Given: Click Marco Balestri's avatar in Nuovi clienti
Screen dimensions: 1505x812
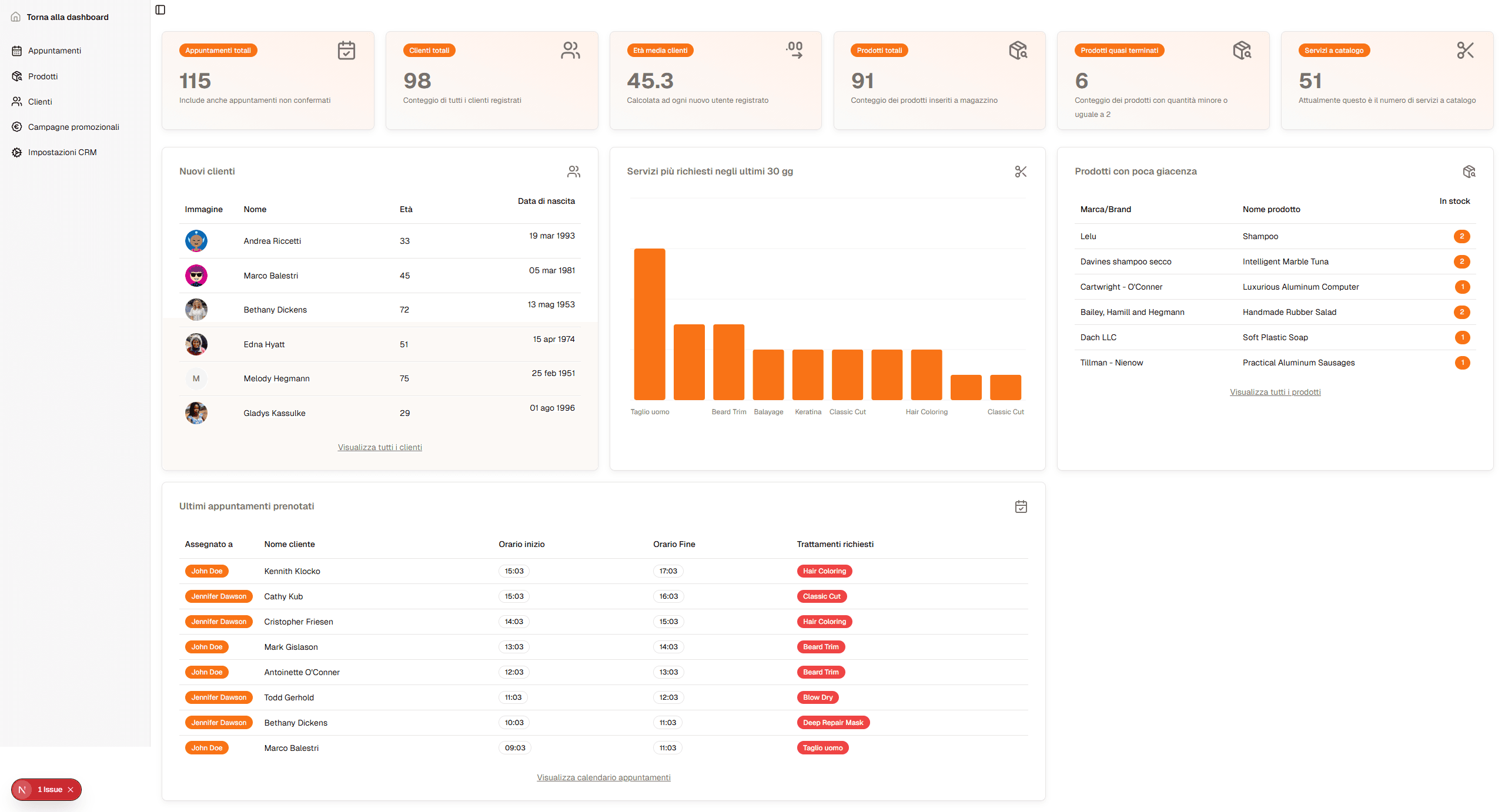Looking at the screenshot, I should click(x=196, y=275).
